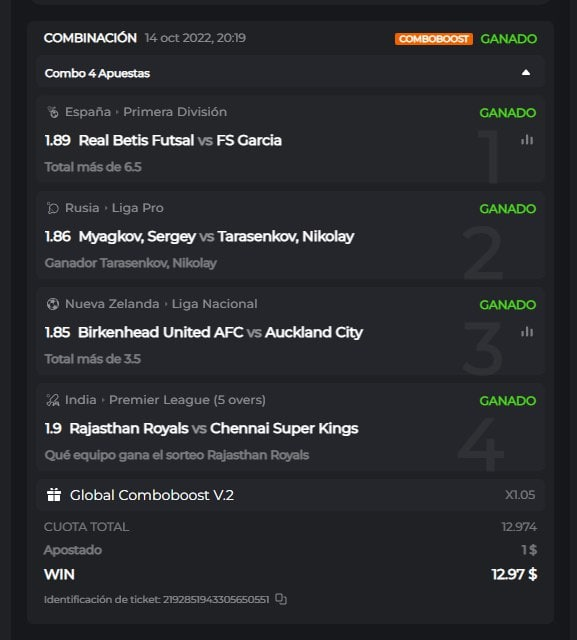Click the green GANADO status at top
577x640 pixels.
508,39
